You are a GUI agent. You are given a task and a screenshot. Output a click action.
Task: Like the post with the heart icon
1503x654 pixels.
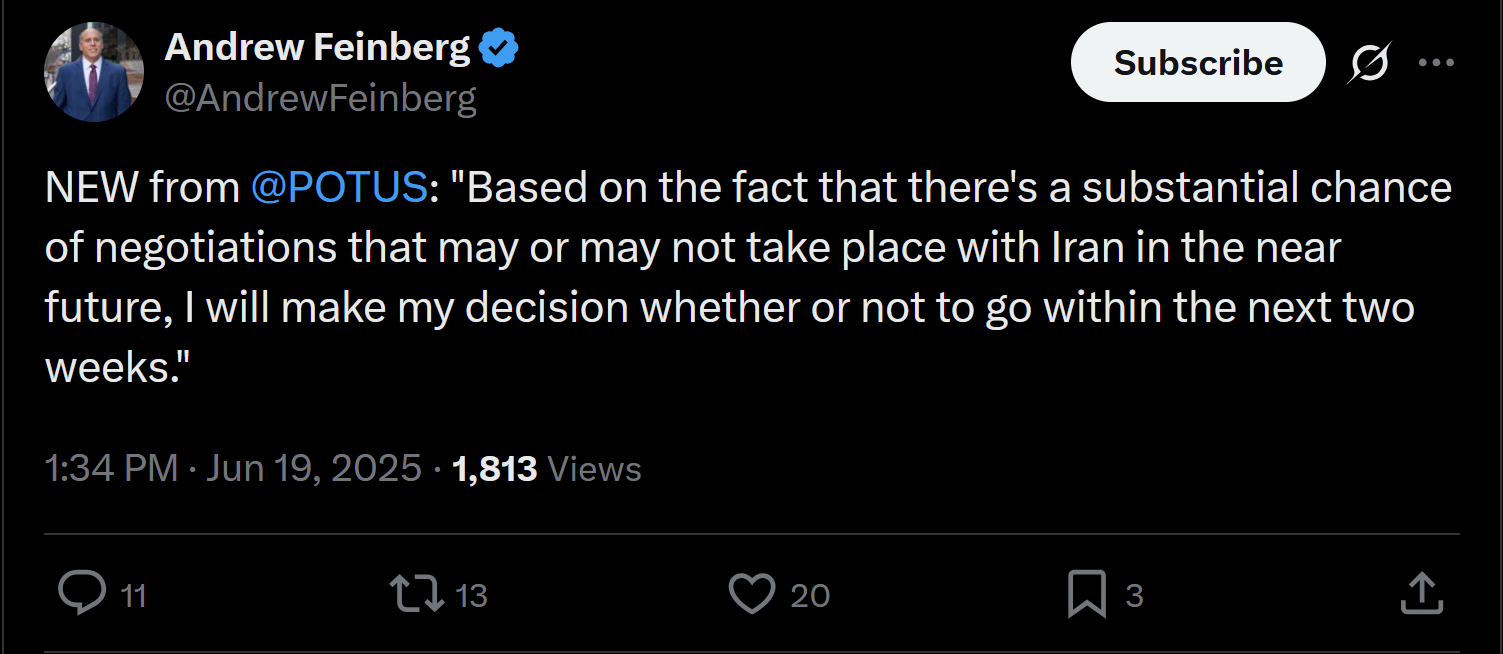pos(751,594)
